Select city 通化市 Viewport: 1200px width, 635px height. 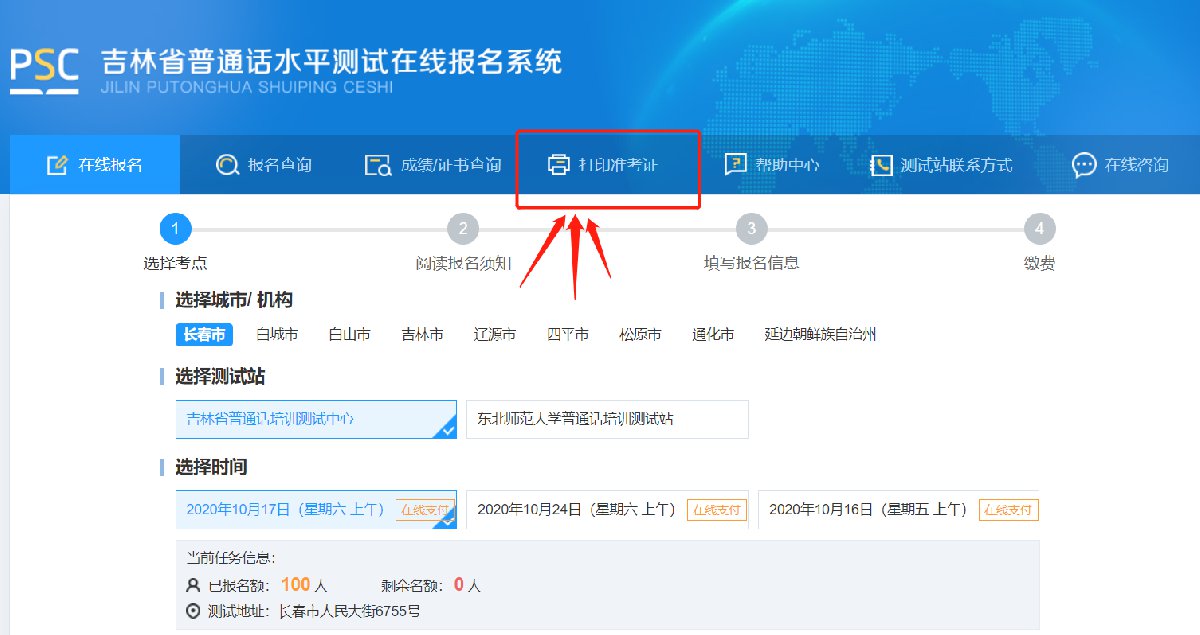coord(713,335)
